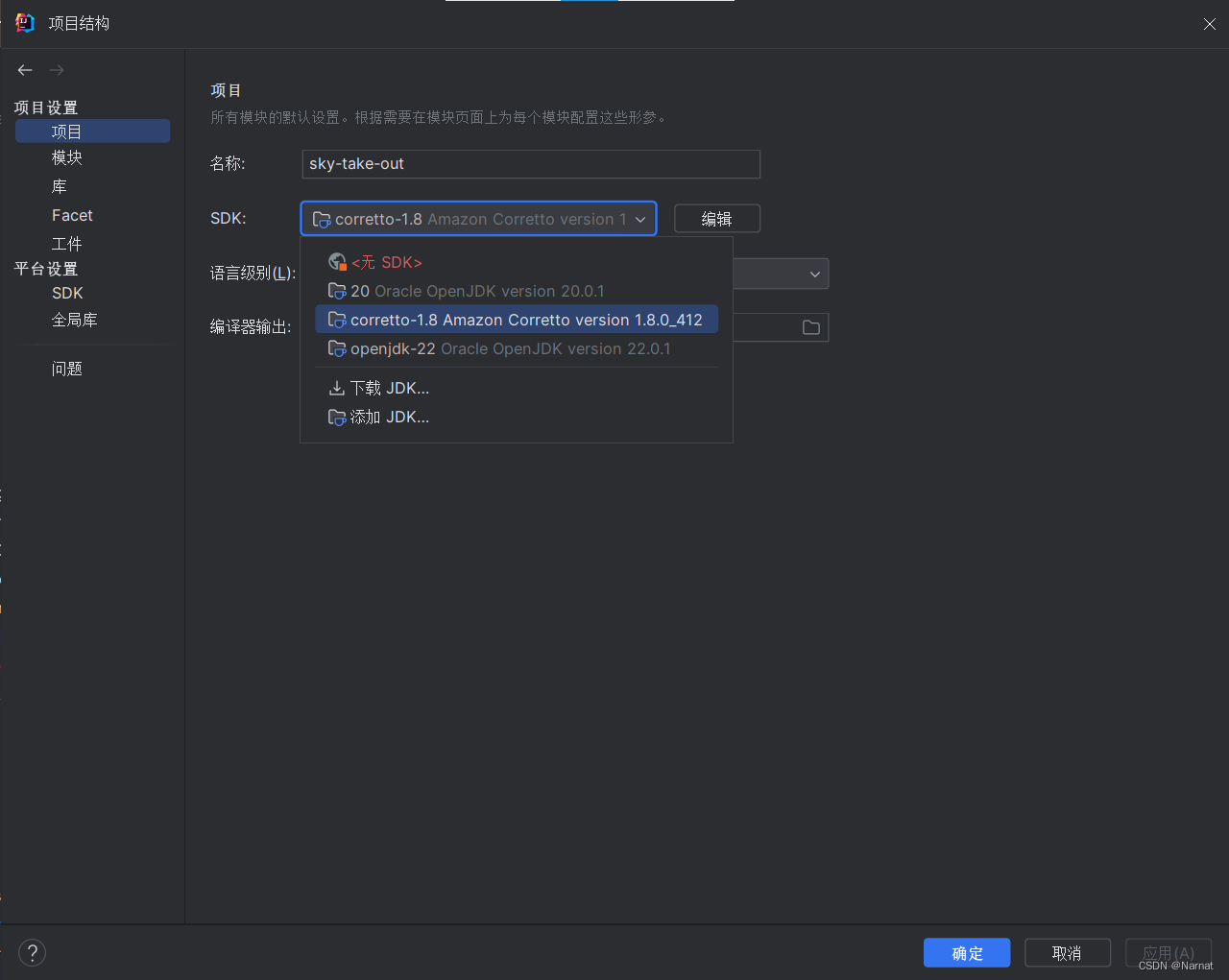Open 工件 in the sidebar
Viewport: 1229px width, 980px height.
(67, 244)
